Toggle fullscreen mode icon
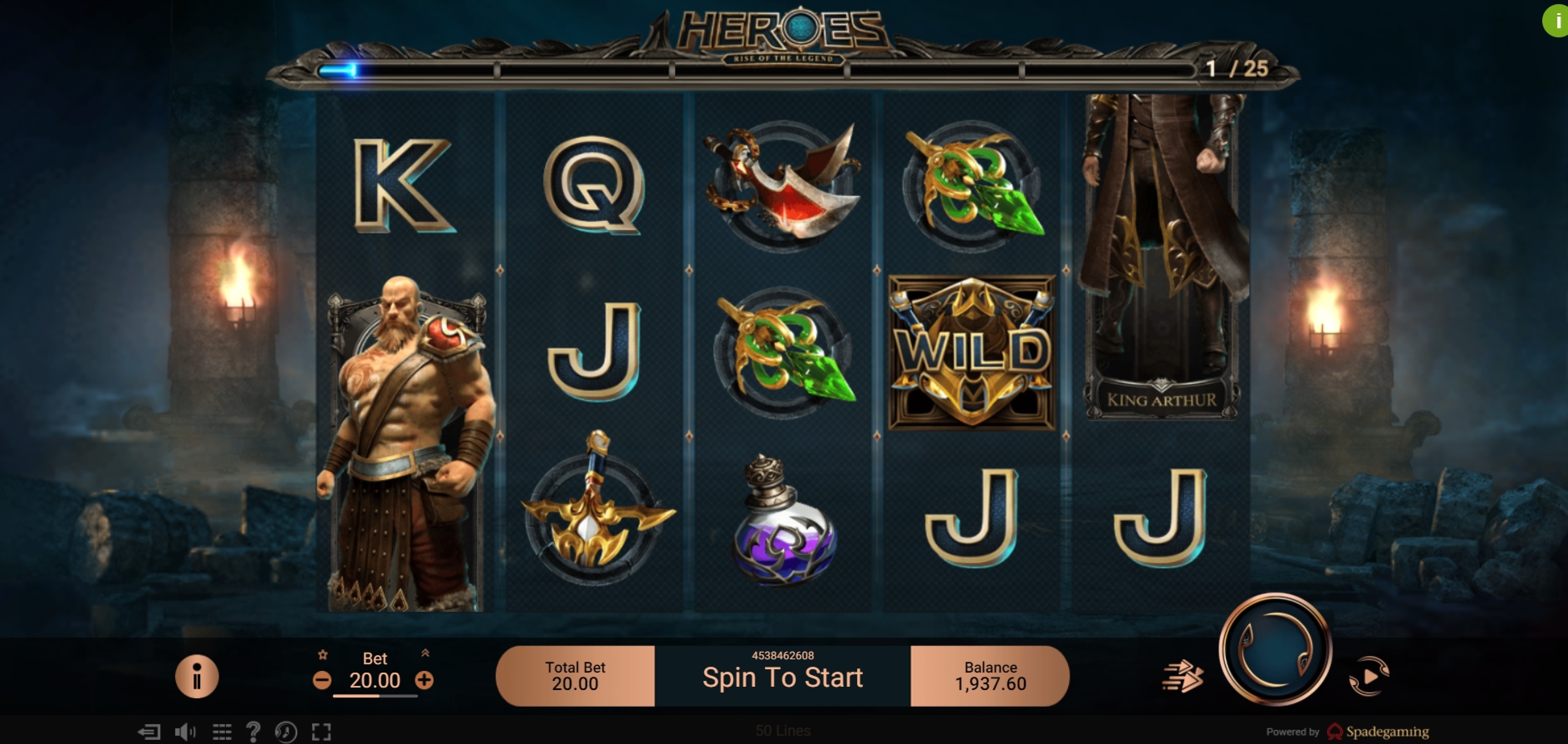This screenshot has height=744, width=1568. coord(321,731)
